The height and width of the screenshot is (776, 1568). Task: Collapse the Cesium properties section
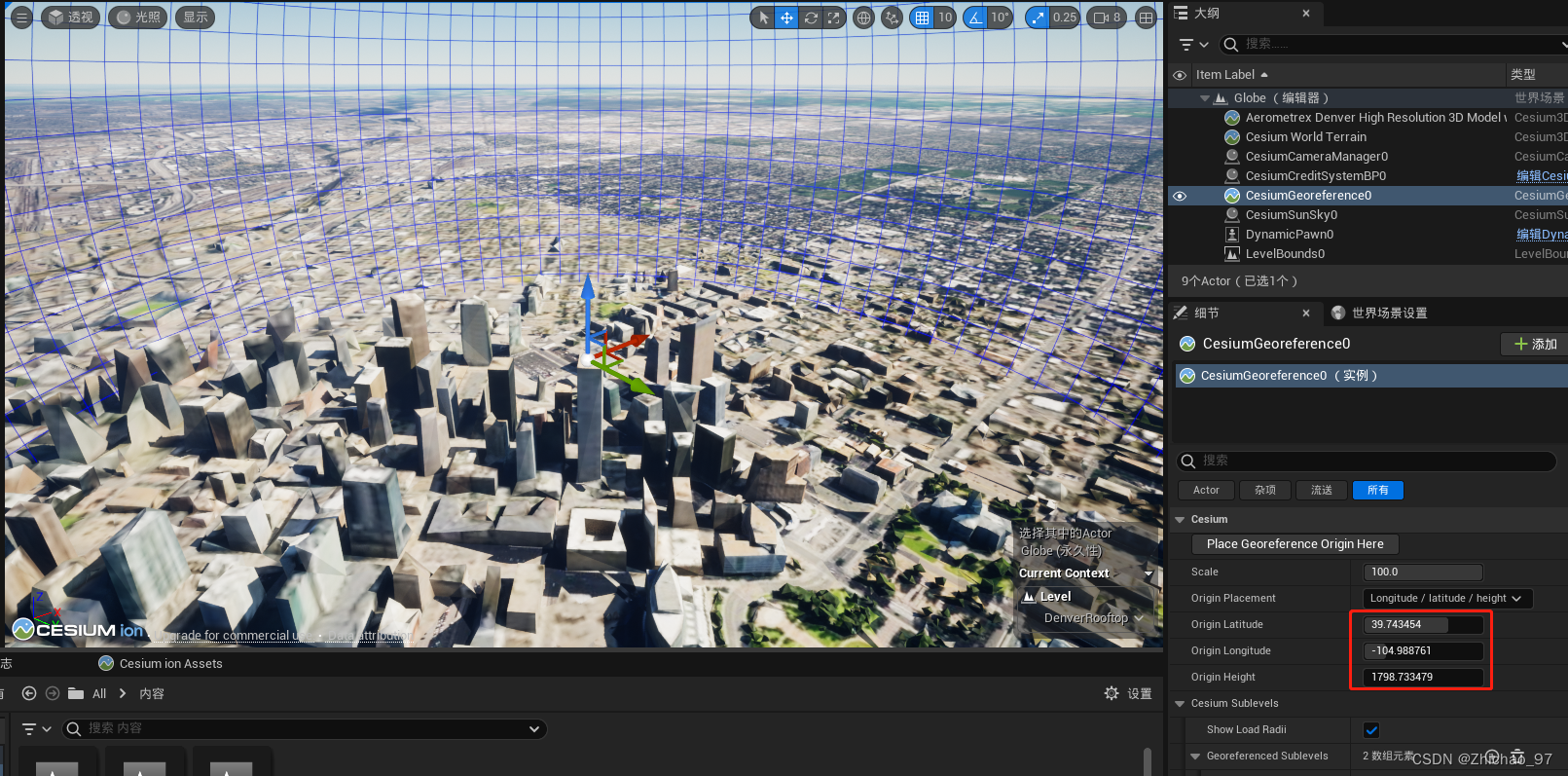pos(1181,520)
